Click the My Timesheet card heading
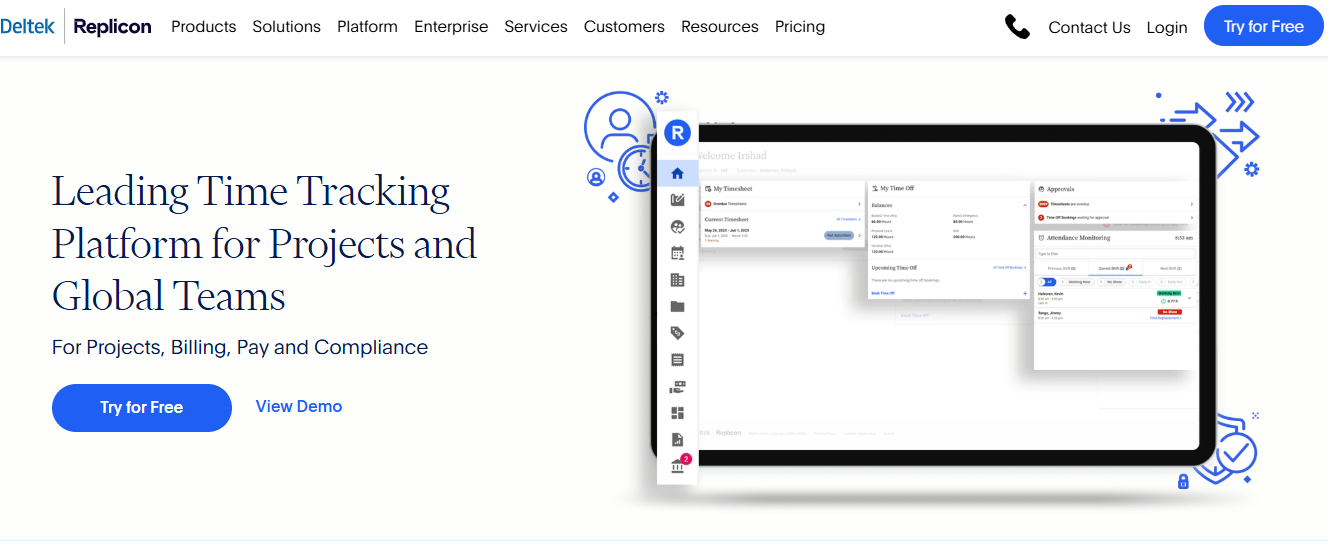Screen dimensions: 1328x541 (x=733, y=188)
